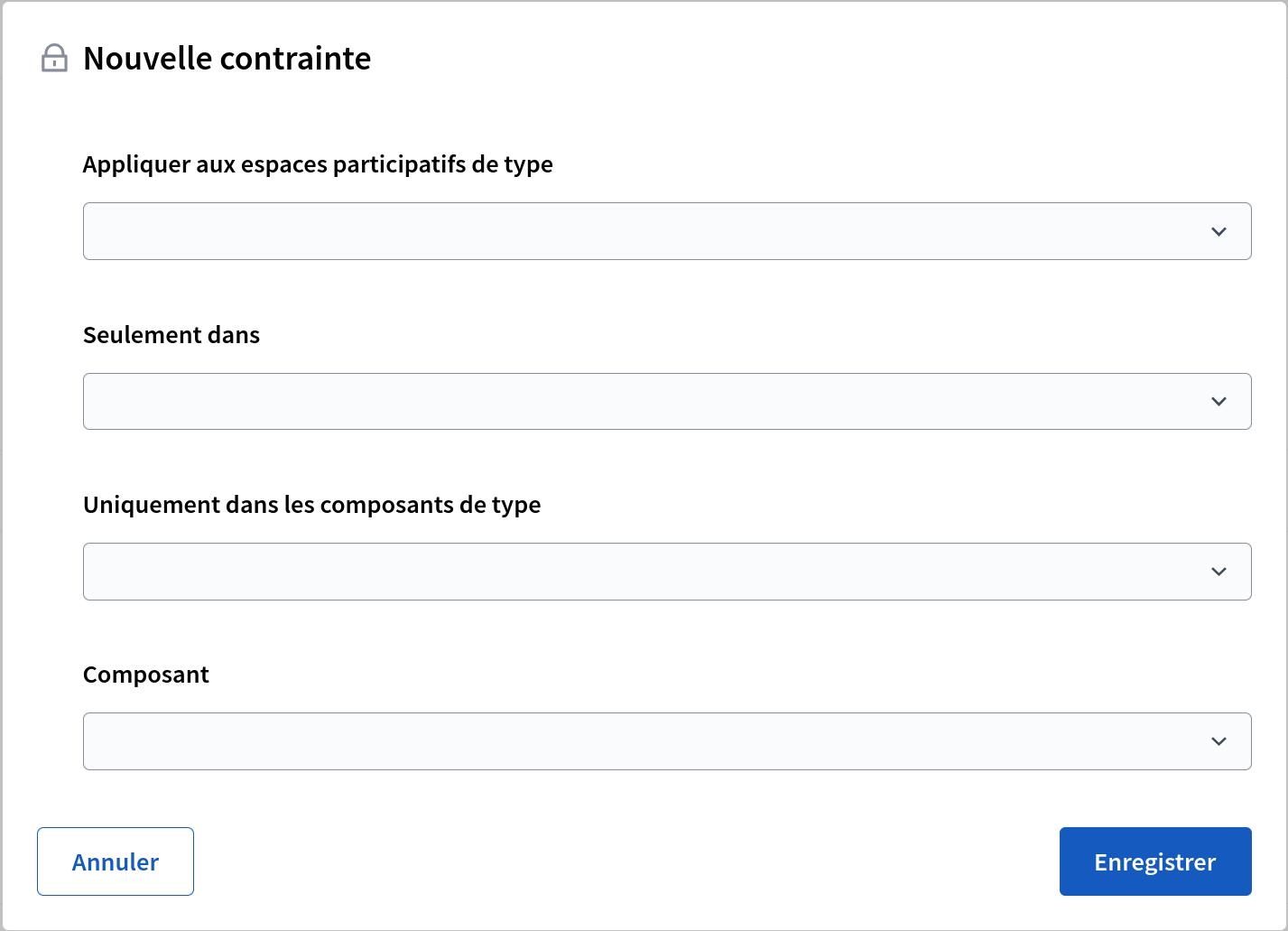Click chevron arrow of participatory space type dropdown
The width and height of the screenshot is (1288, 931).
pos(1219,232)
